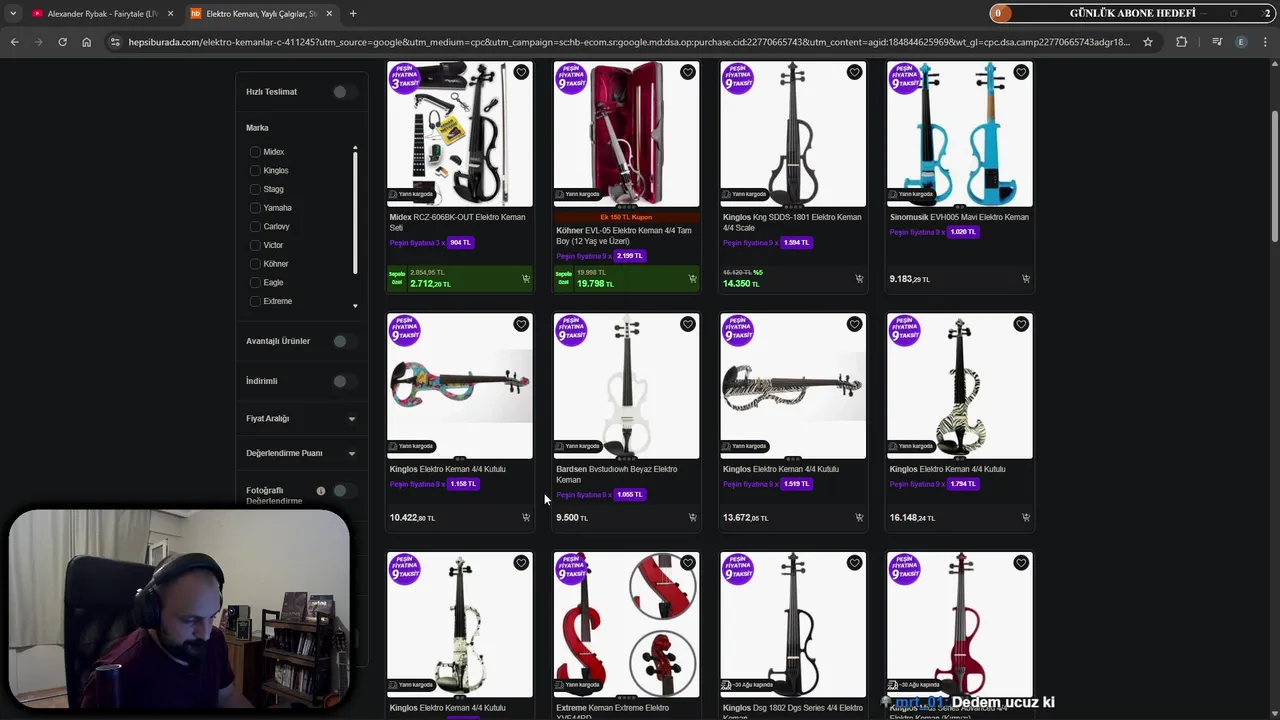
Task: Check the Kinglos brand filter
Action: click(255, 171)
